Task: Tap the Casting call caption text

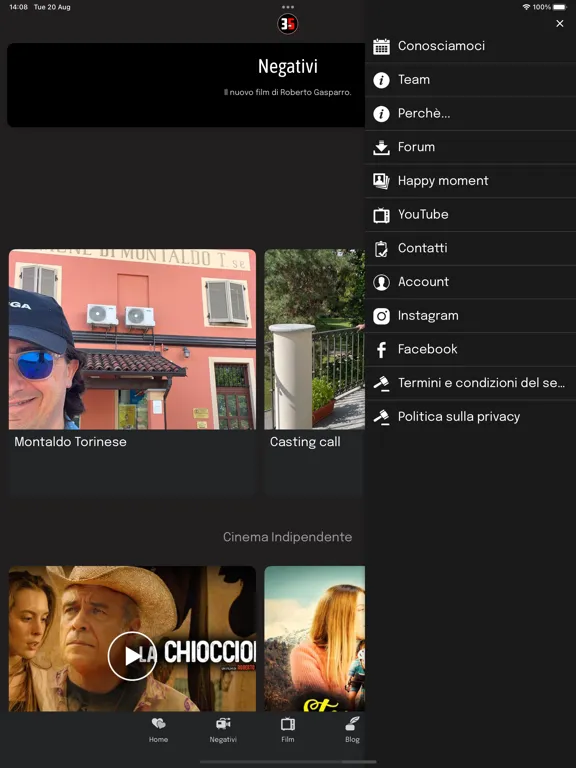Action: pos(305,442)
